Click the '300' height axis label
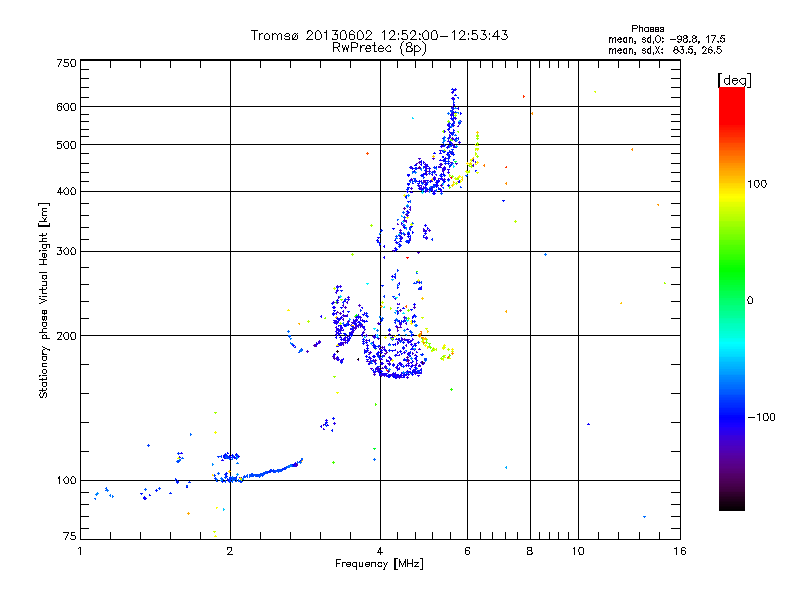This screenshot has width=800, height=600. click(x=66, y=252)
